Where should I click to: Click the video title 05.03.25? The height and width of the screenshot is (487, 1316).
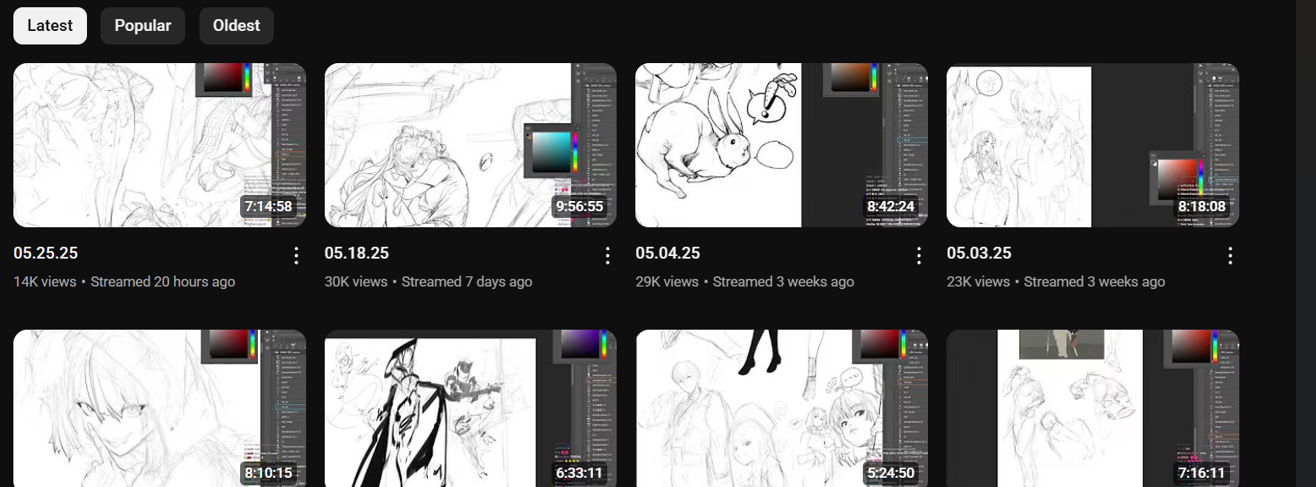[x=979, y=254]
